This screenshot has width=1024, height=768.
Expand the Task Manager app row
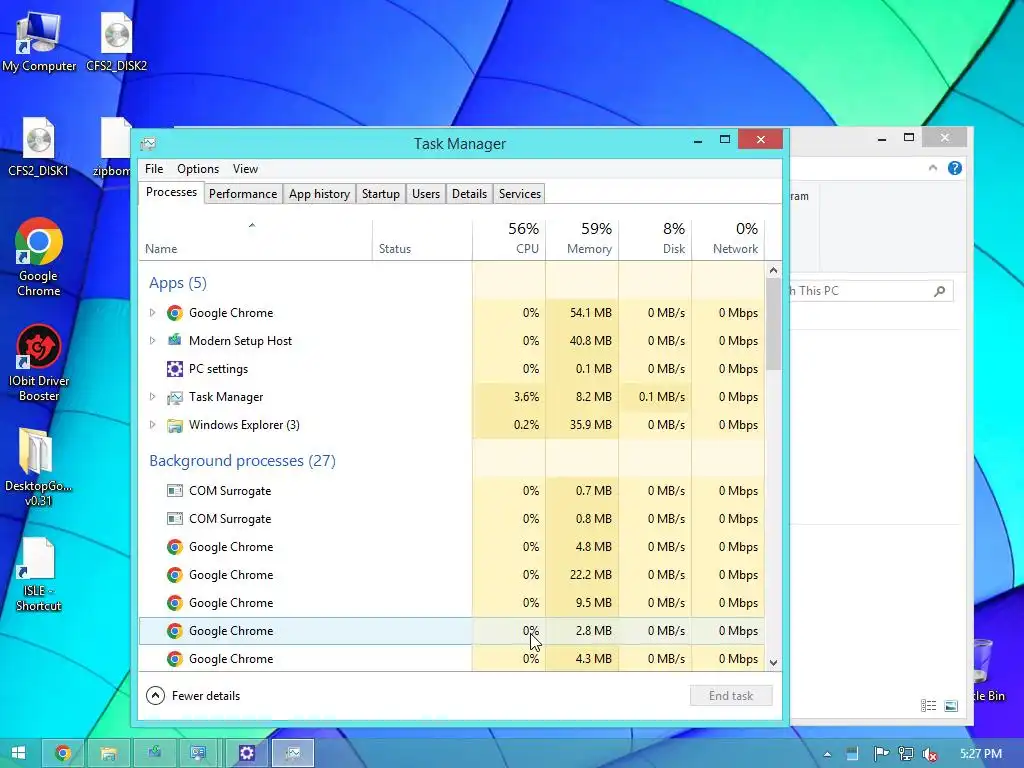pos(152,397)
